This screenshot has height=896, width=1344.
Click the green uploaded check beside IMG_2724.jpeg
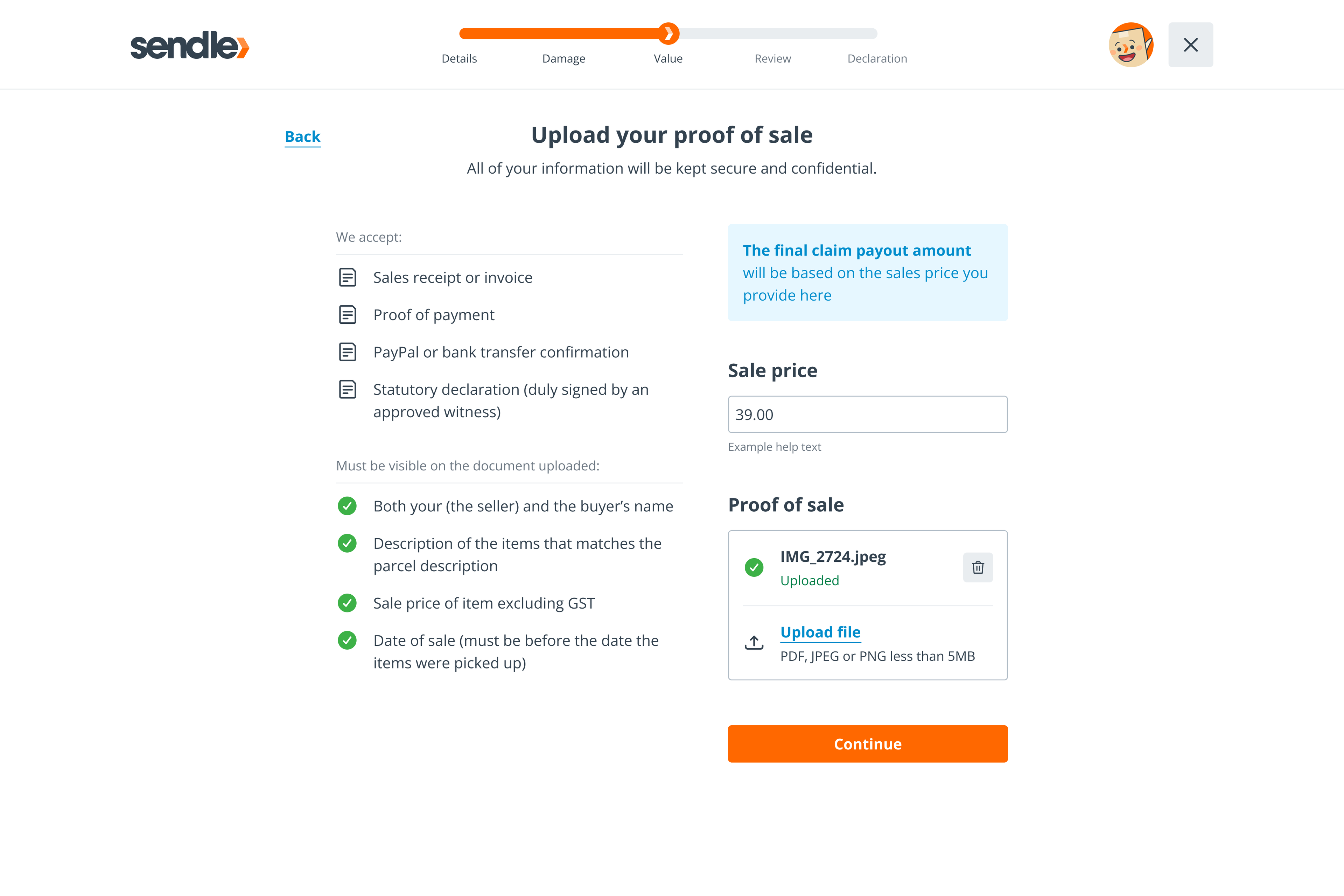tap(754, 567)
